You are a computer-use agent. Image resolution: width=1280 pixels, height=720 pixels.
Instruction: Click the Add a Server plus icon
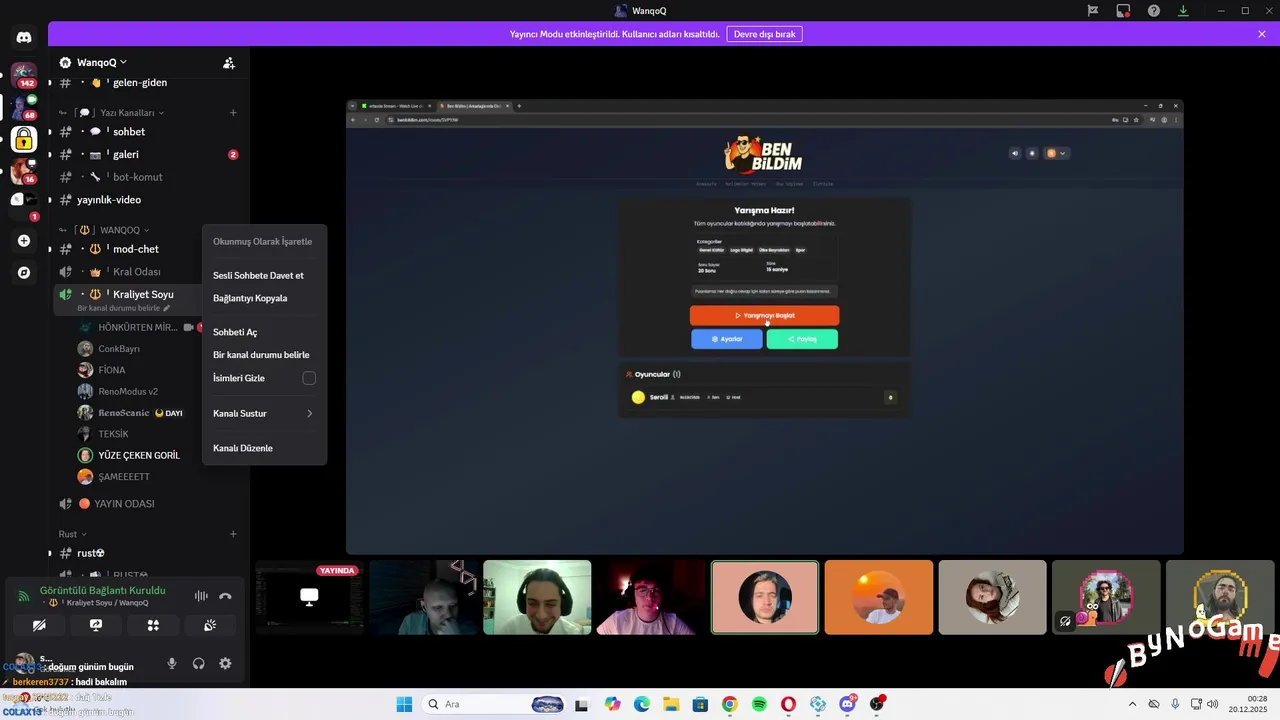coord(24,241)
